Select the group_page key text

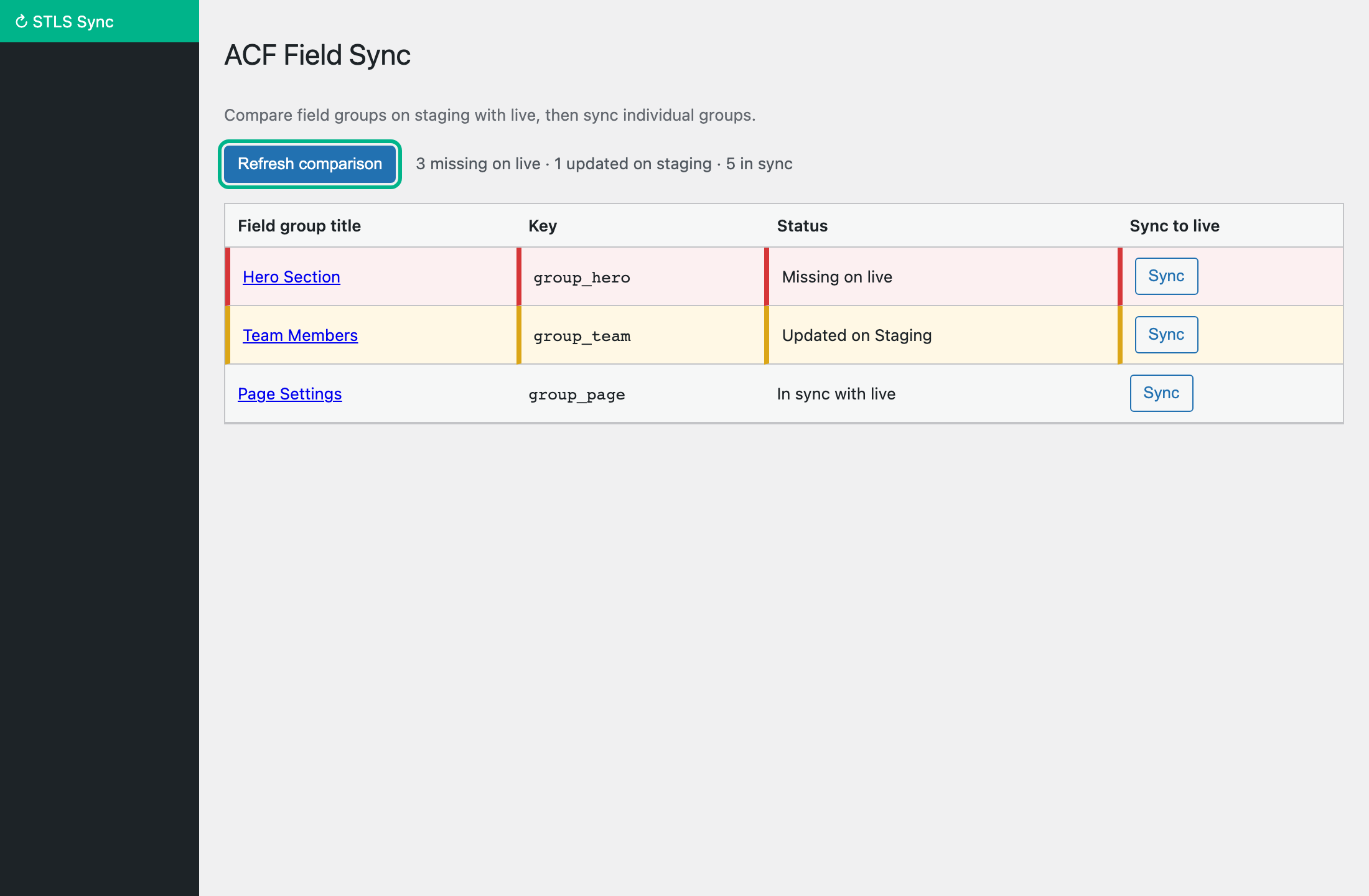577,394
